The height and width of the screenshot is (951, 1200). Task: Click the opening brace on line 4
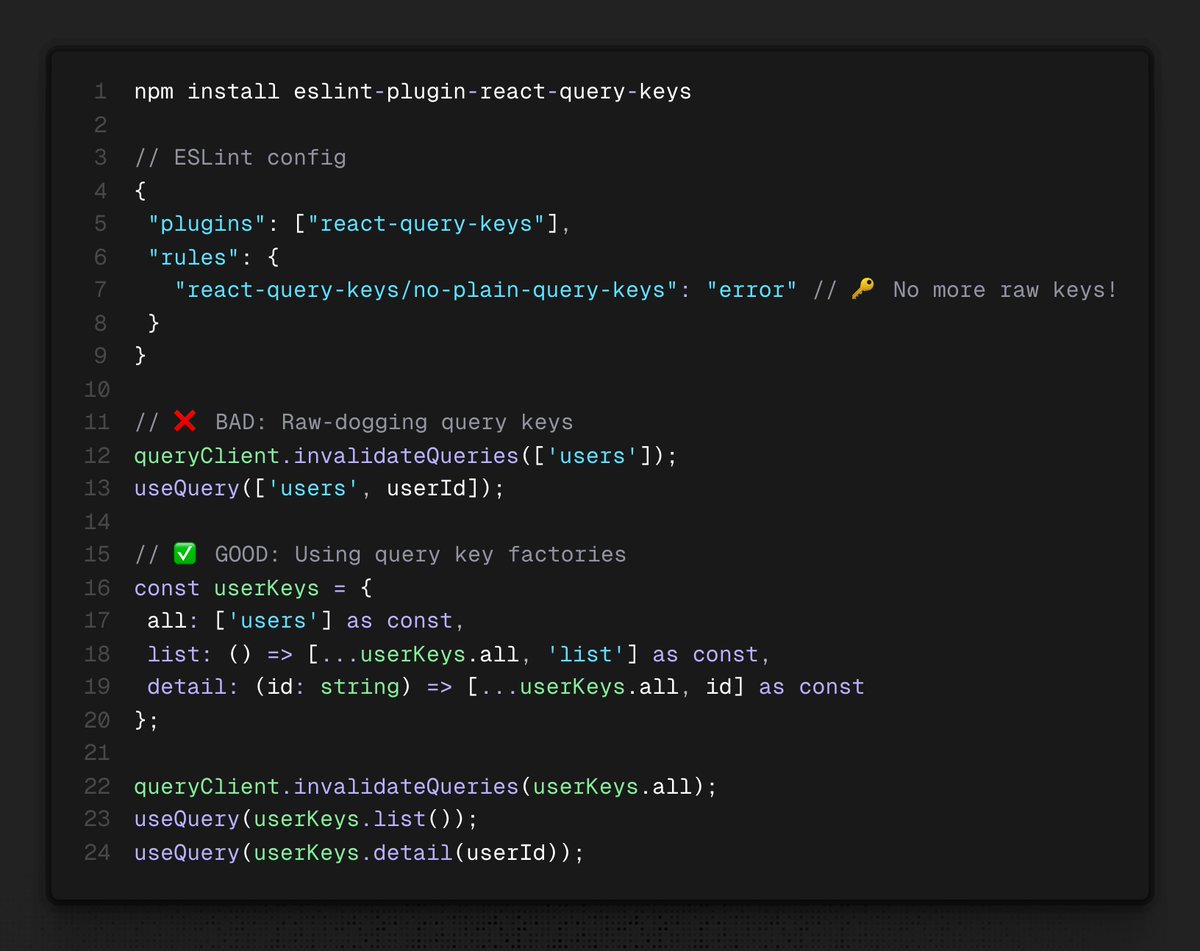(x=140, y=191)
